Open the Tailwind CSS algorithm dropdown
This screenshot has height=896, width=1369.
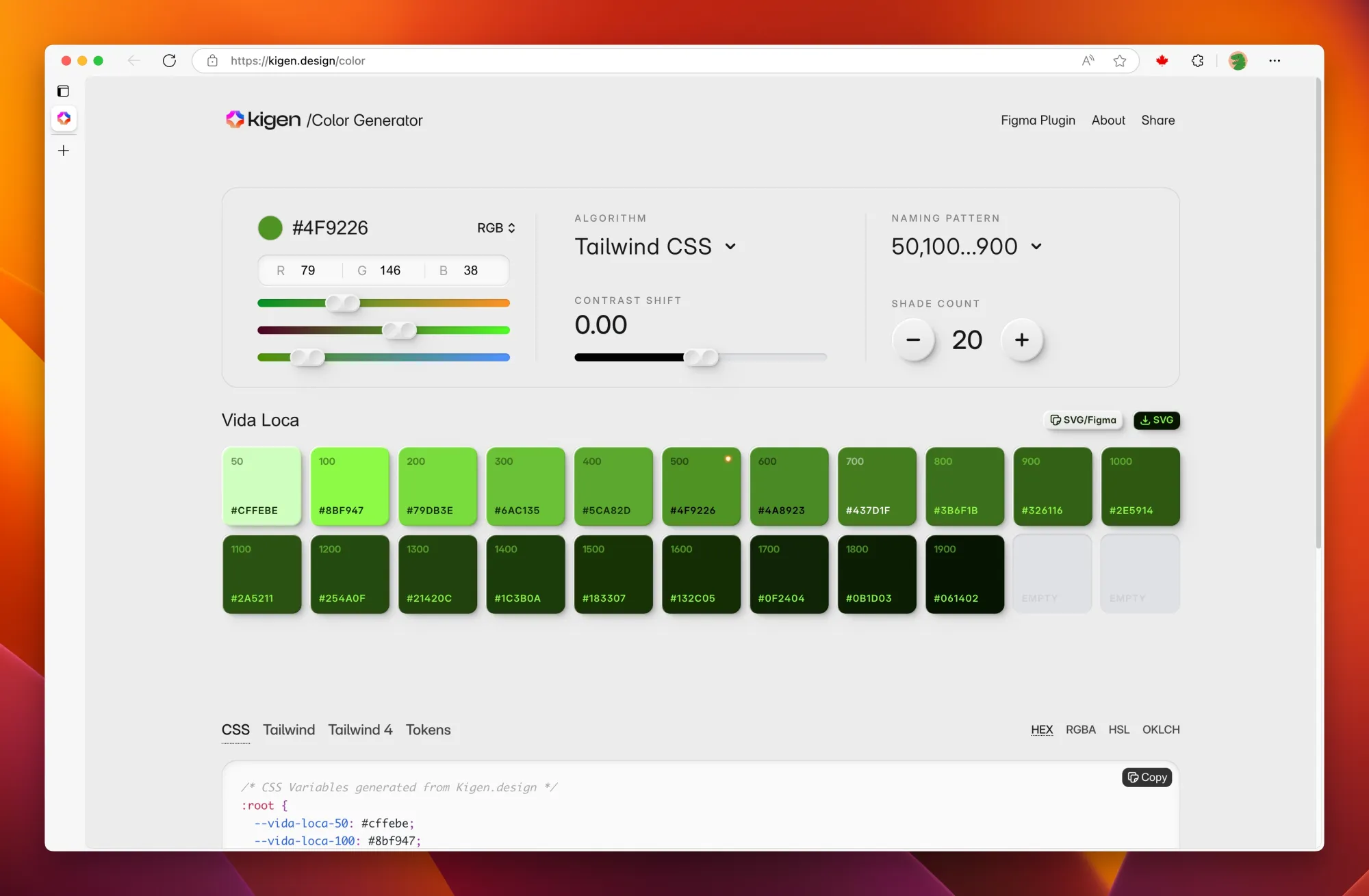[655, 246]
